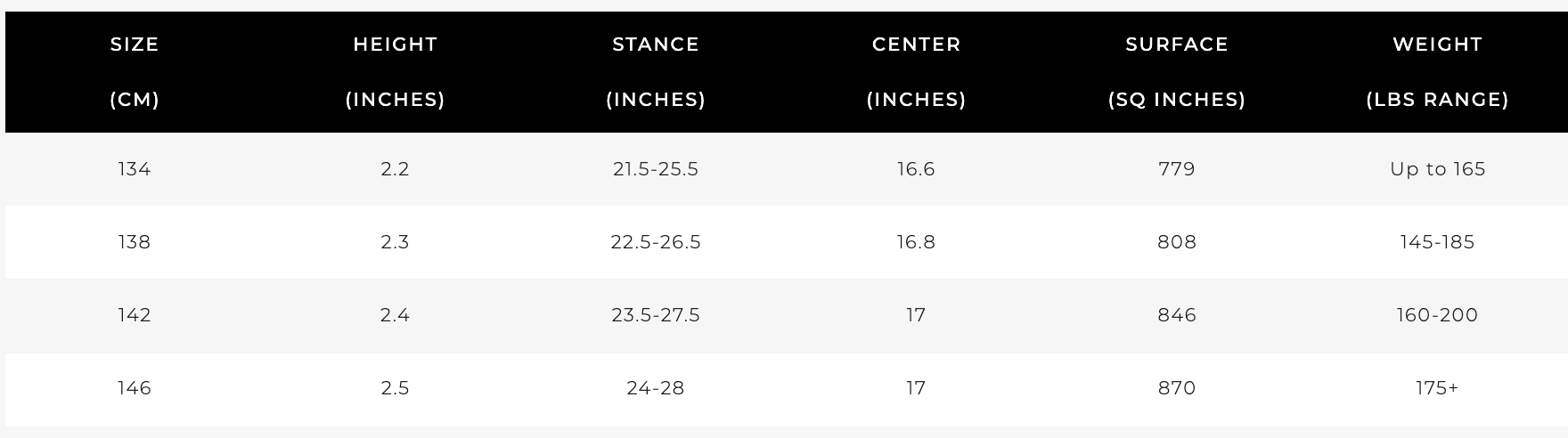Select the STANCE (INCHES) column header
Screen dimensions: 1568x438
pos(656,72)
